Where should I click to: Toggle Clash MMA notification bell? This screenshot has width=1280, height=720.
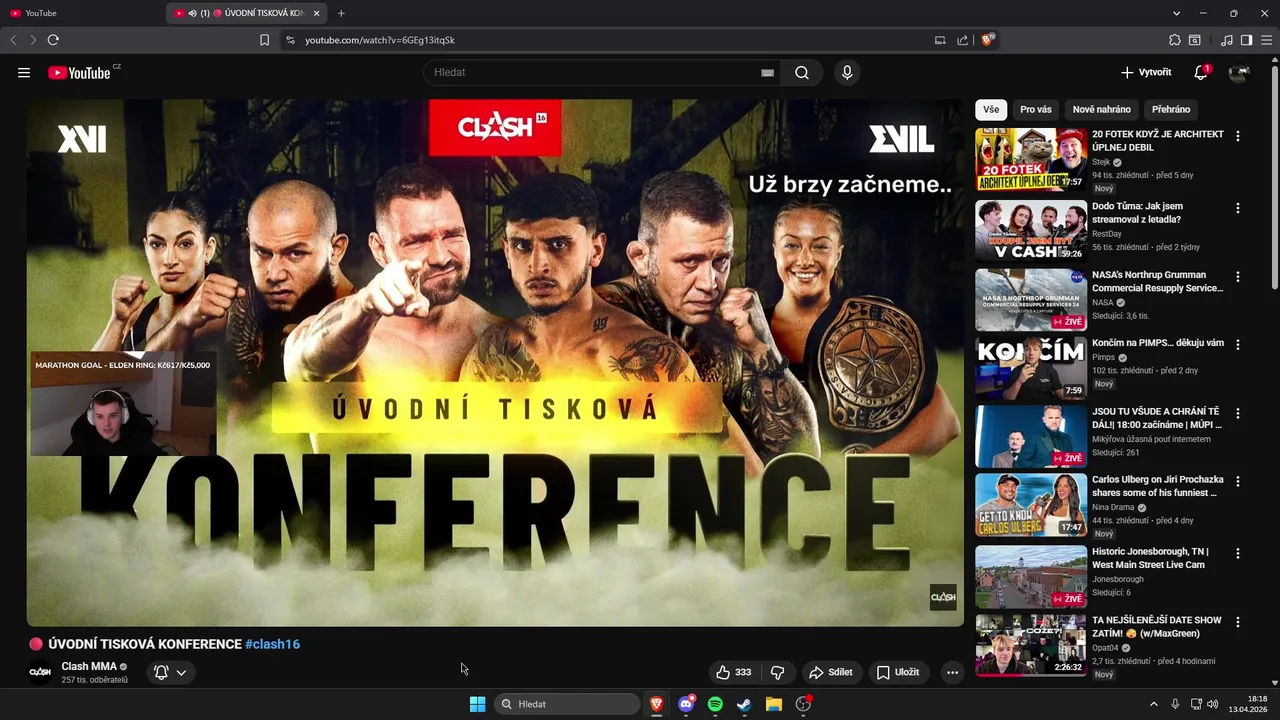click(161, 672)
